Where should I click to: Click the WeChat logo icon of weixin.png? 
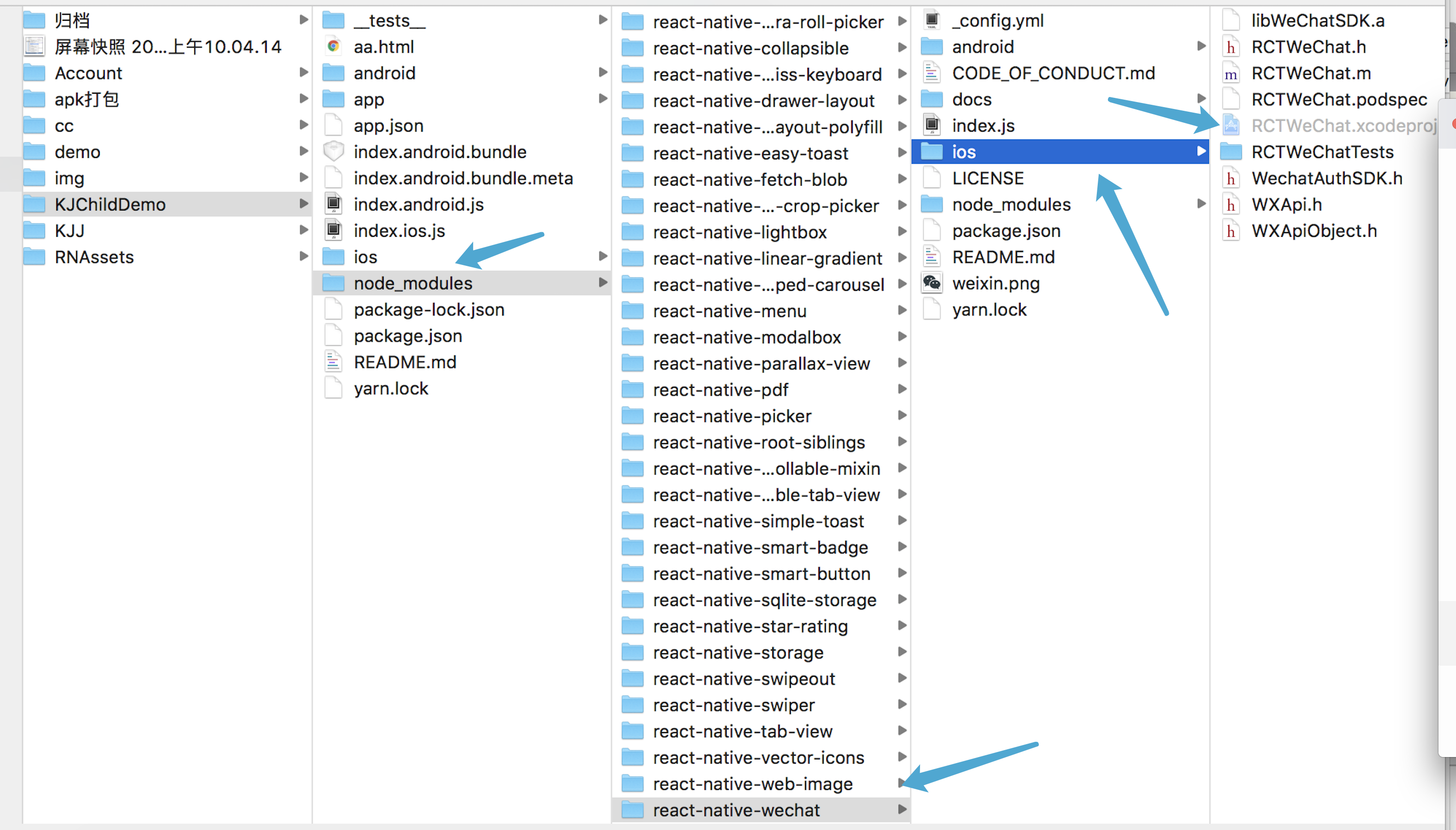point(932,283)
